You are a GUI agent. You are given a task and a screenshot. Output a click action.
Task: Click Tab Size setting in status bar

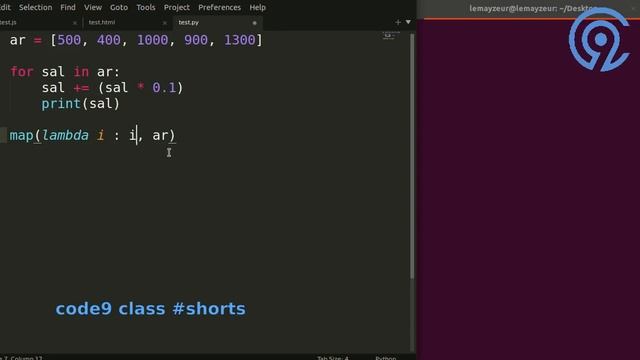tap(333, 358)
